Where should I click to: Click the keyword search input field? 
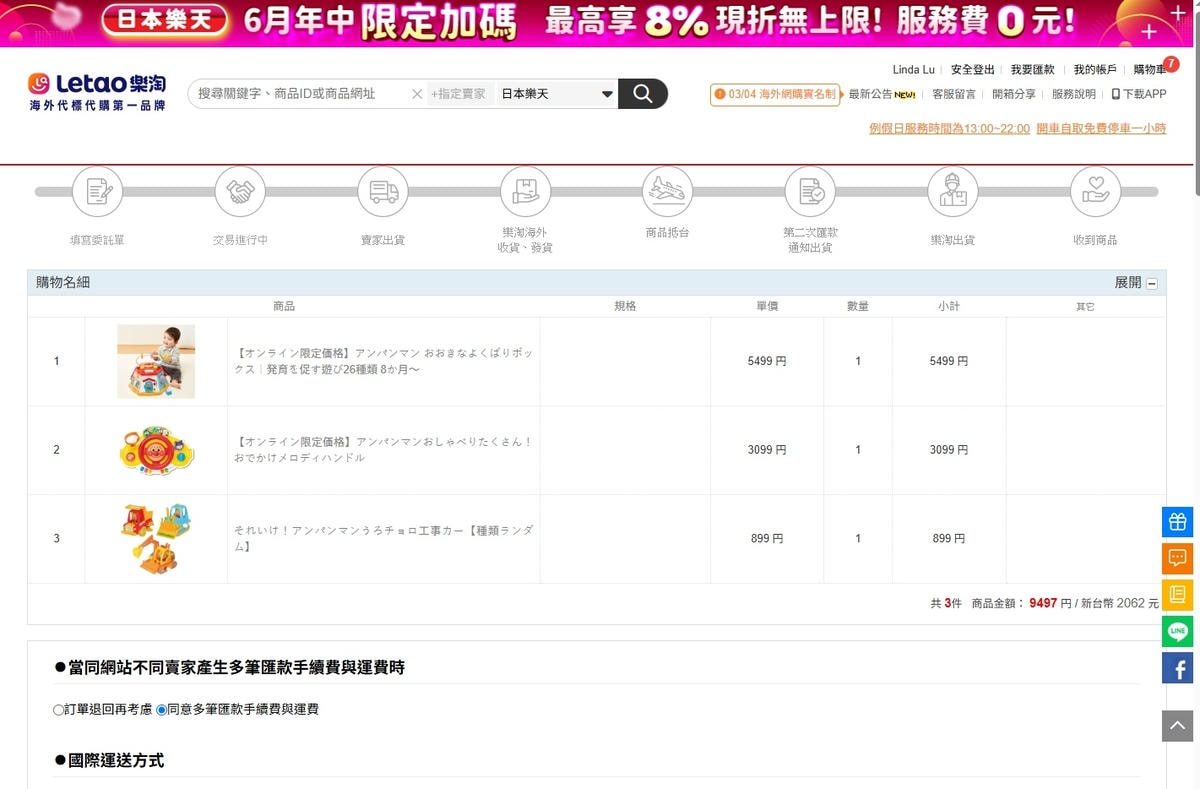point(300,94)
